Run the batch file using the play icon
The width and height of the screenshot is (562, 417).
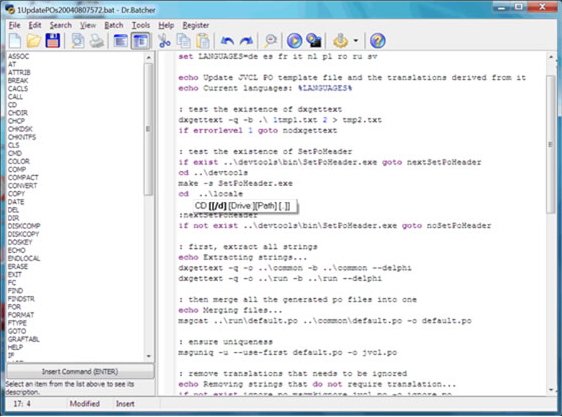tap(294, 41)
